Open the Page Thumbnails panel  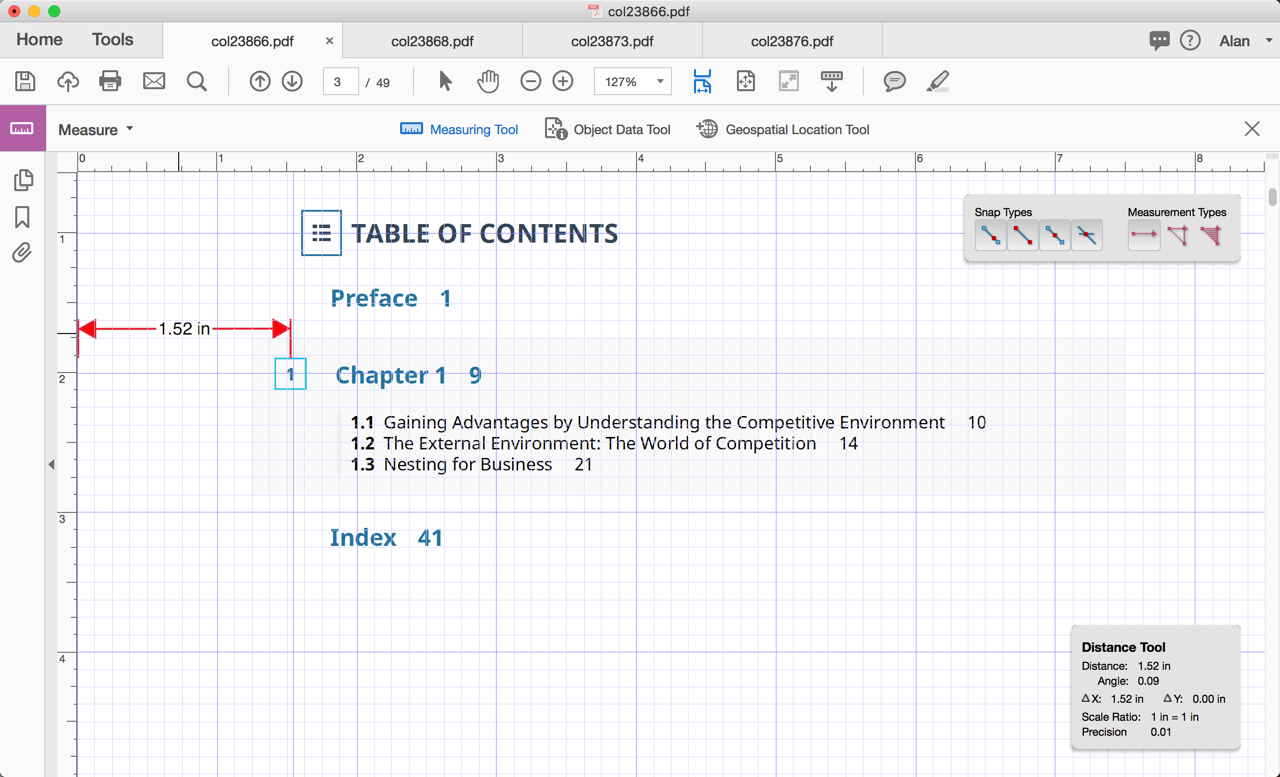22,180
